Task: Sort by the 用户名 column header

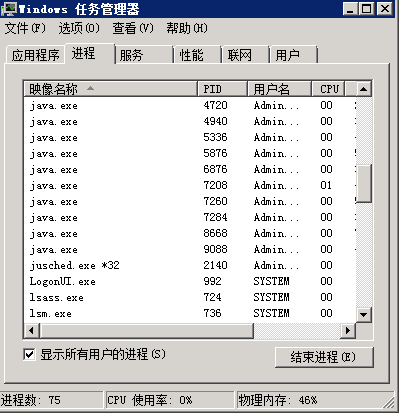Action: (x=279, y=89)
